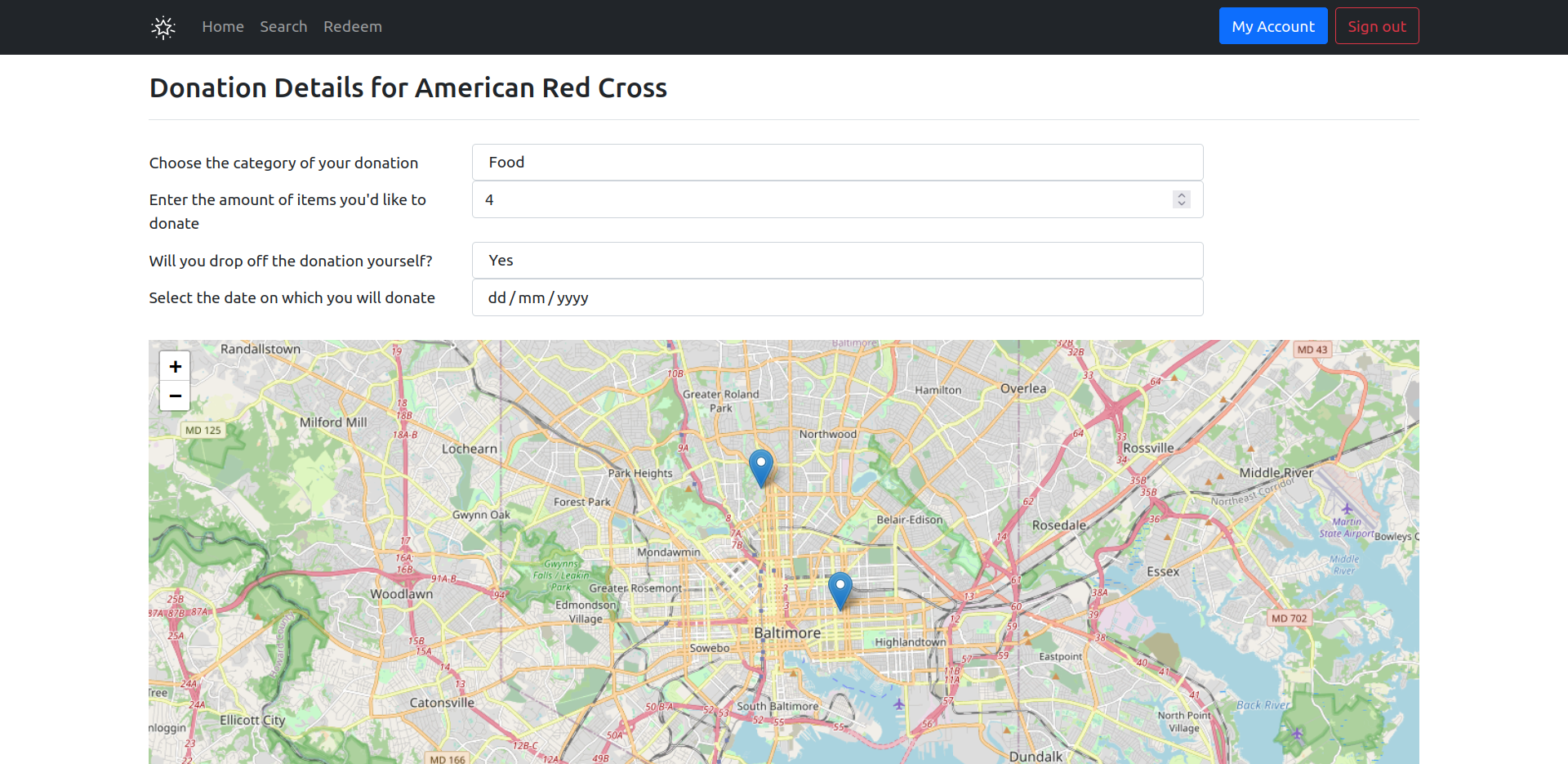Click the MD 702 road shield on map

1289,619
